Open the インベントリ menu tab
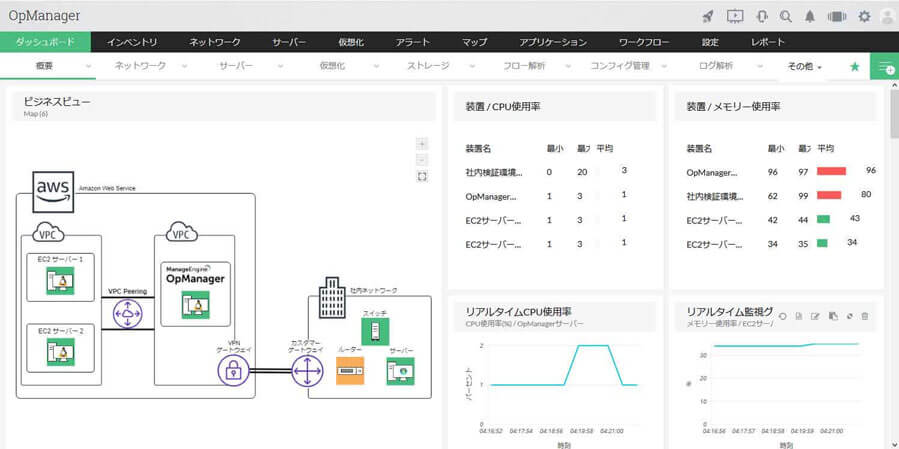Image resolution: width=899 pixels, height=449 pixels. [132, 42]
